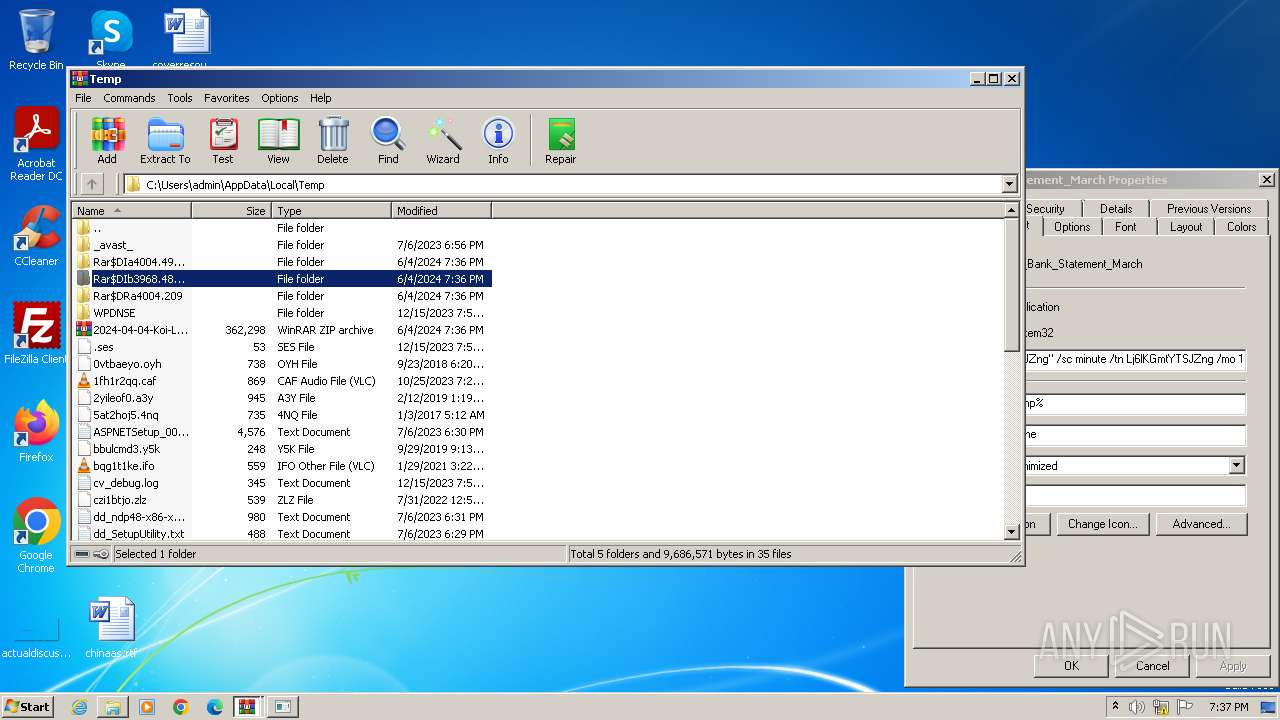This screenshot has height=720, width=1280.
Task: Click the Find magnifier icon
Action: coord(388,141)
